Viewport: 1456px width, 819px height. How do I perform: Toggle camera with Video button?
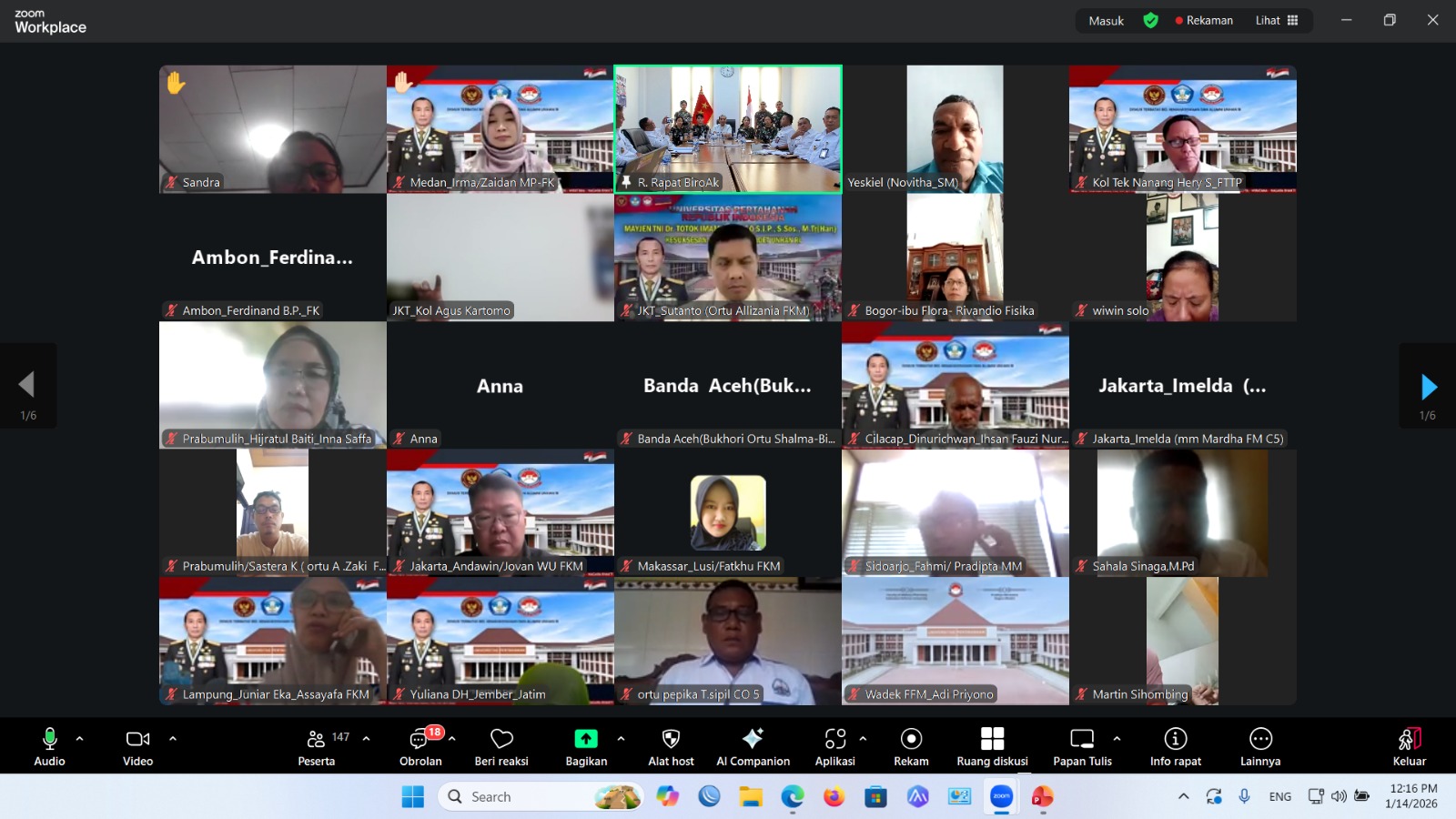137,739
